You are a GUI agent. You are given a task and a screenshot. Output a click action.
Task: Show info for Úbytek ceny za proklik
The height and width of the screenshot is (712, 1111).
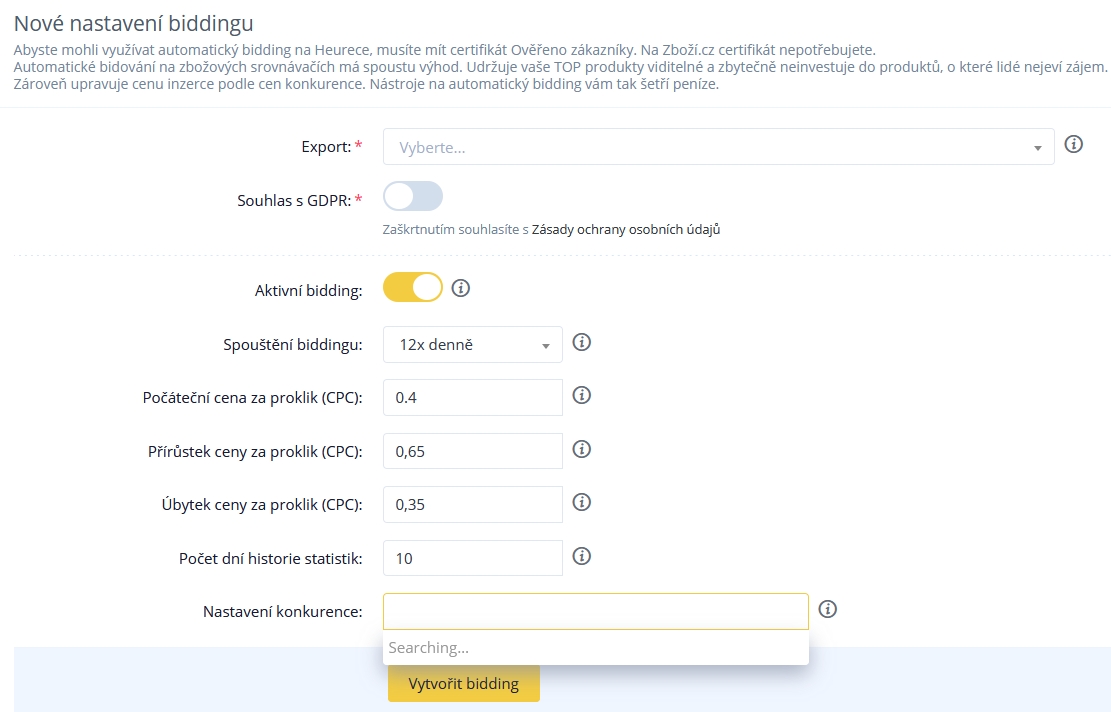(x=582, y=502)
